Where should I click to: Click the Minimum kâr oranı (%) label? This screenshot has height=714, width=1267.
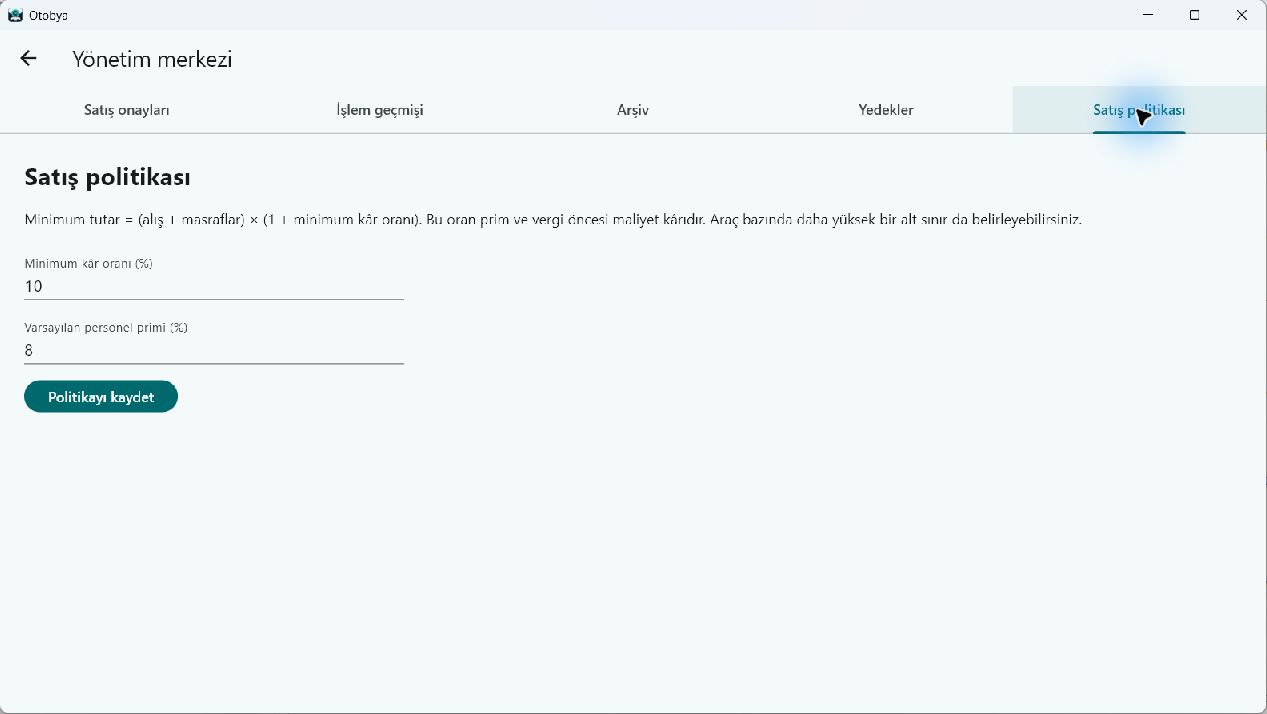tap(88, 264)
